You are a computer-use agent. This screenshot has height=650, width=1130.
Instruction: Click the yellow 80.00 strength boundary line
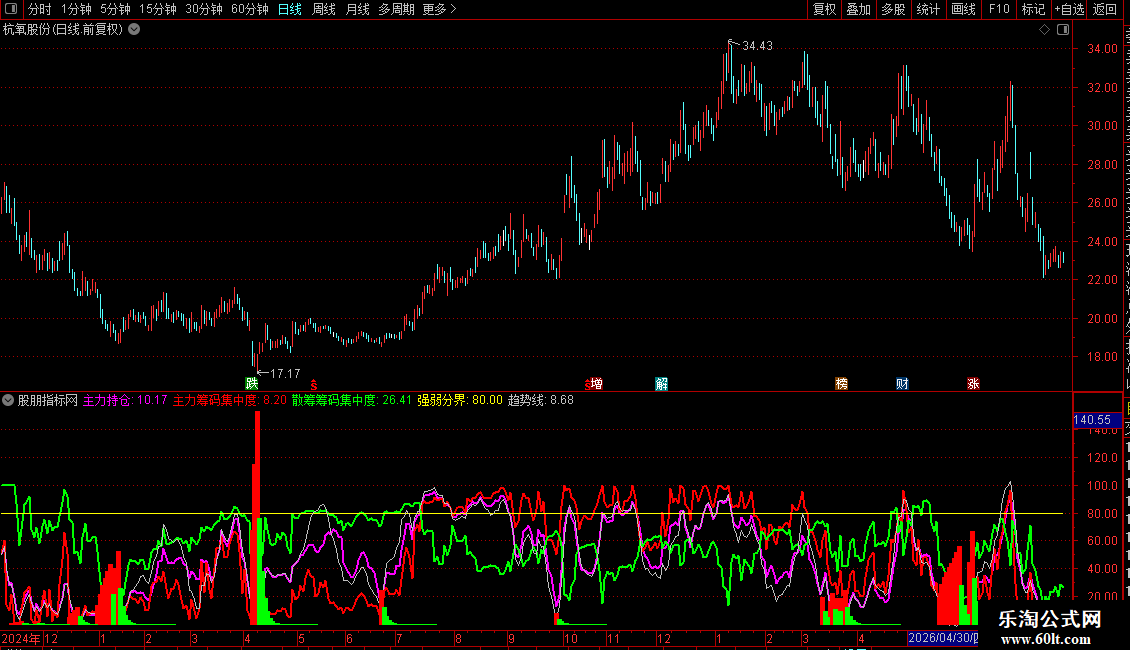[x=533, y=514]
